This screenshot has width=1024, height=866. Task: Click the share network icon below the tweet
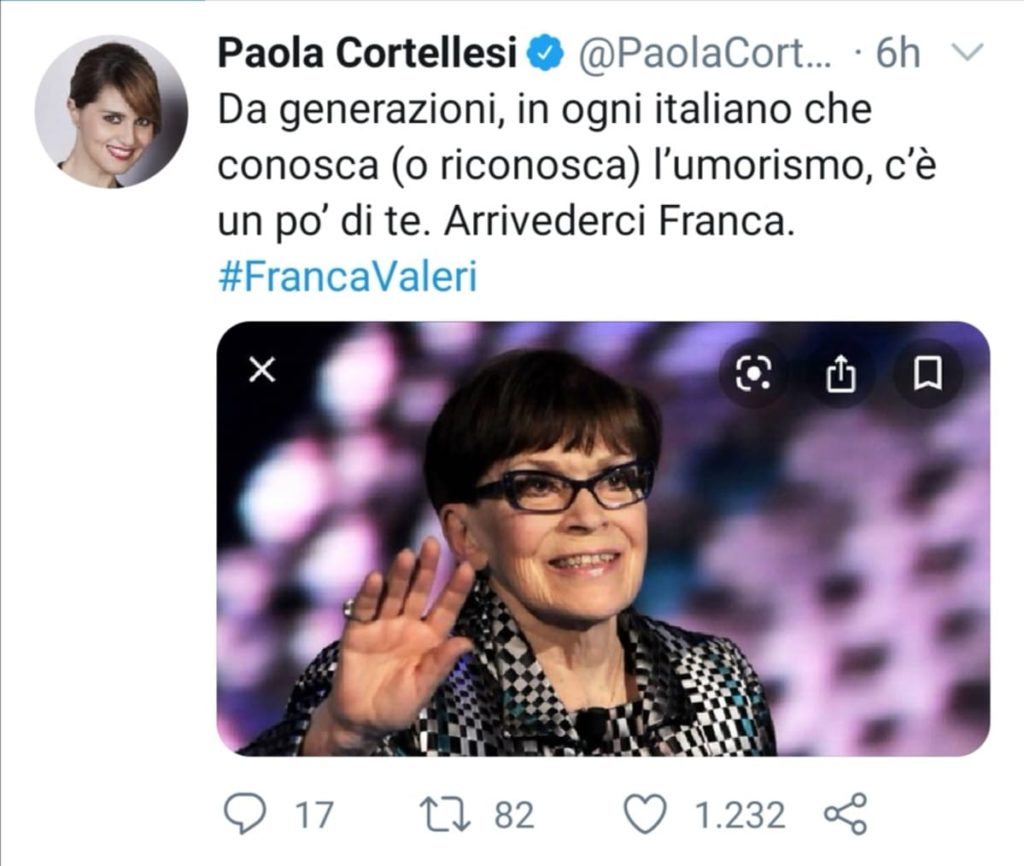[845, 814]
